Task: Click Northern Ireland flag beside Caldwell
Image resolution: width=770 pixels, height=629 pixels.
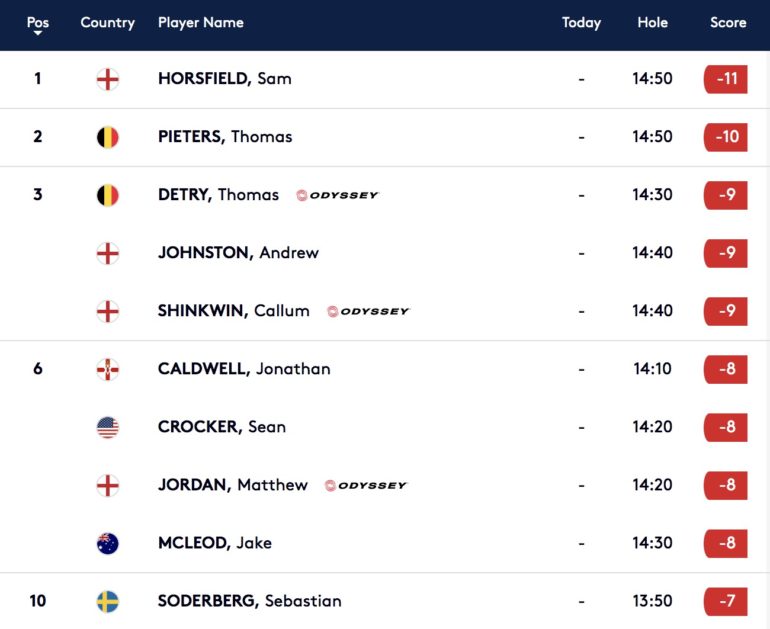Action: [x=107, y=369]
